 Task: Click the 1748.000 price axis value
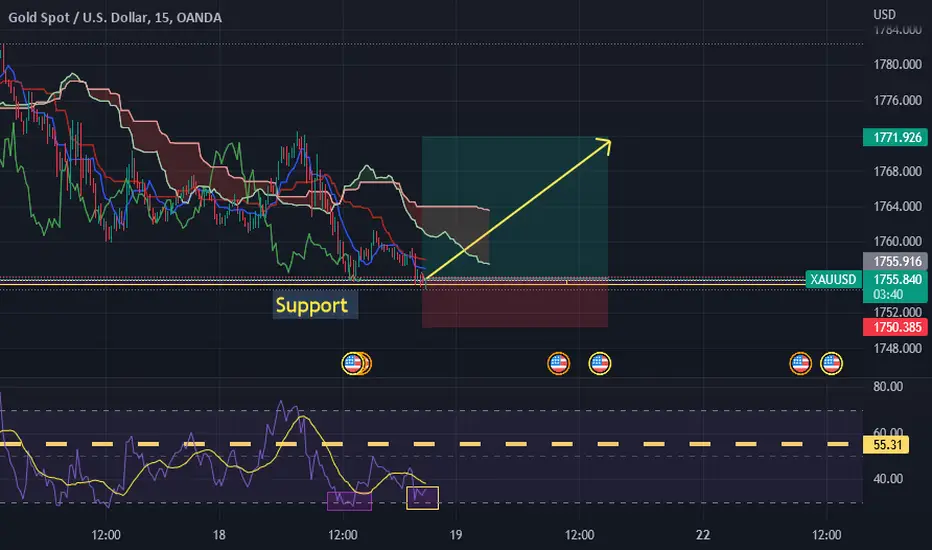point(898,348)
